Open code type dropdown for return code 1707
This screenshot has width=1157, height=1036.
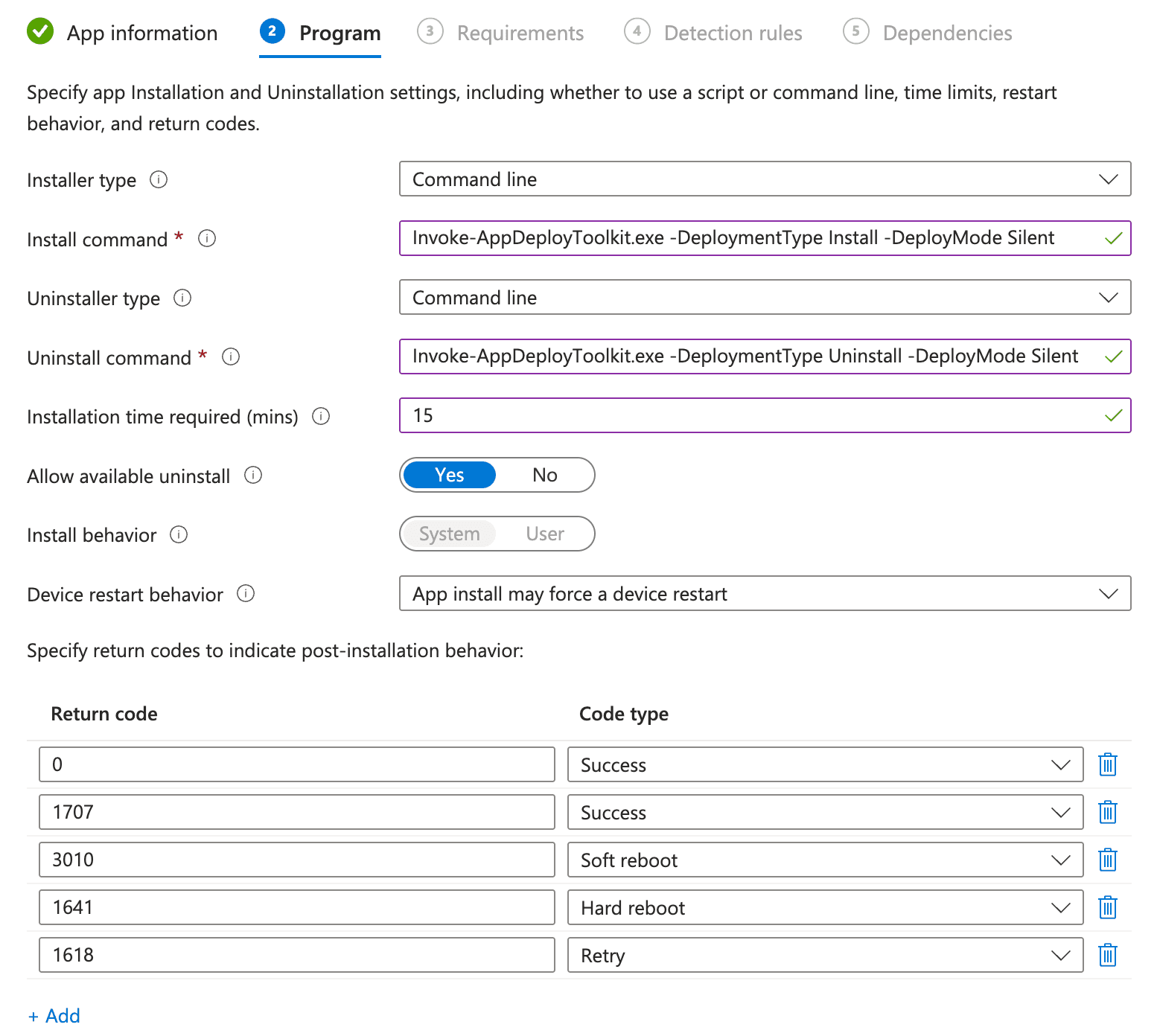point(825,812)
